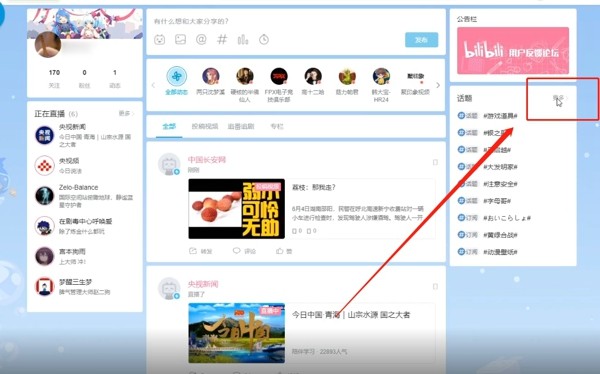The width and height of the screenshot is (600, 374).
Task: View the 170 关注 following count
Action: pyautogui.click(x=54, y=78)
